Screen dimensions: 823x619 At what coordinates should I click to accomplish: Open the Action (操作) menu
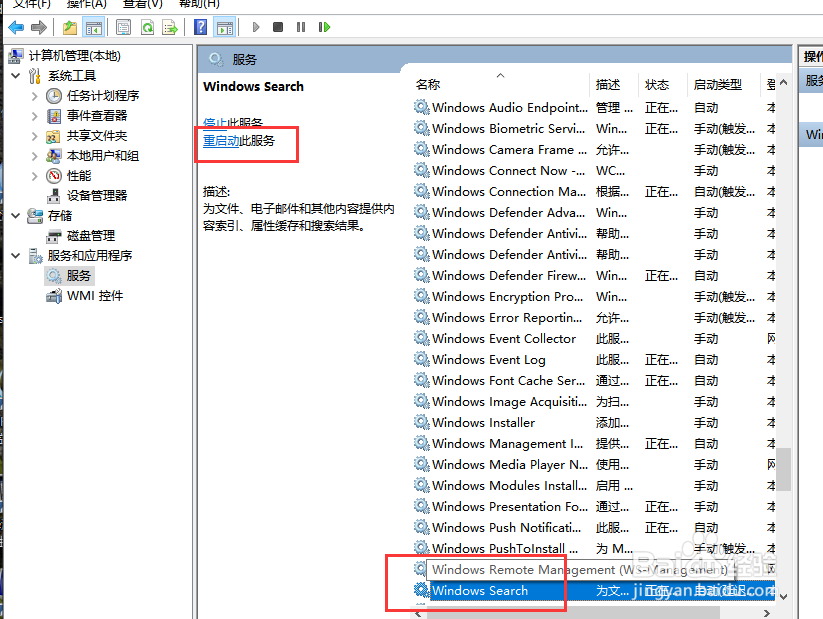(x=87, y=4)
